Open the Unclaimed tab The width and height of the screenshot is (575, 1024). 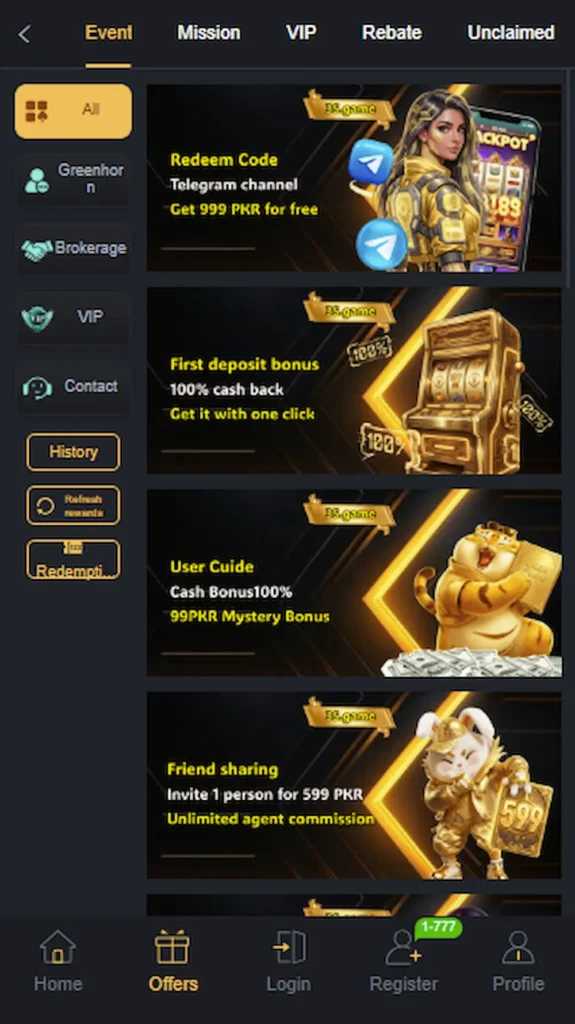(511, 33)
